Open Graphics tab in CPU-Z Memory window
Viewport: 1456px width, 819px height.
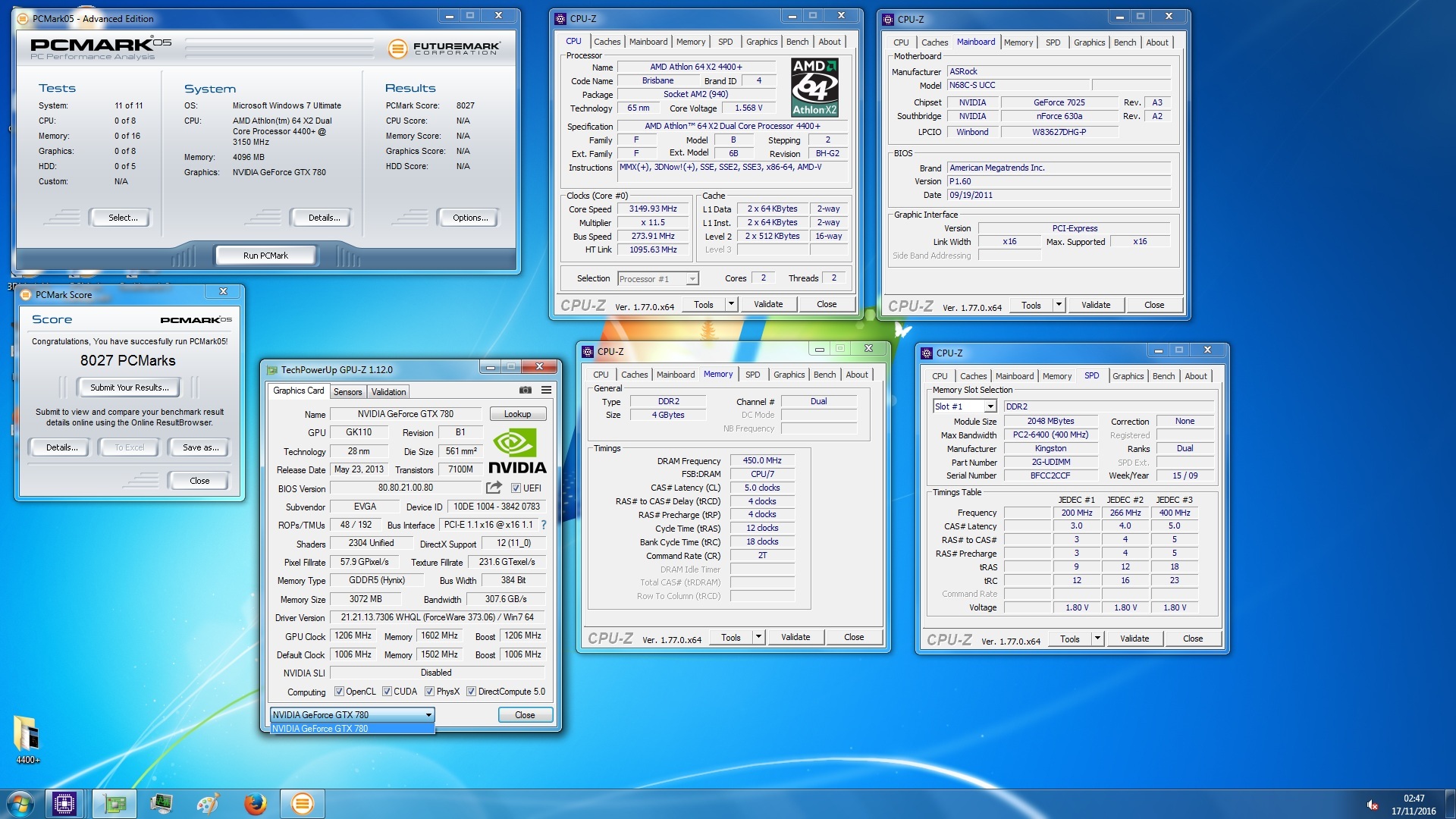pos(789,375)
